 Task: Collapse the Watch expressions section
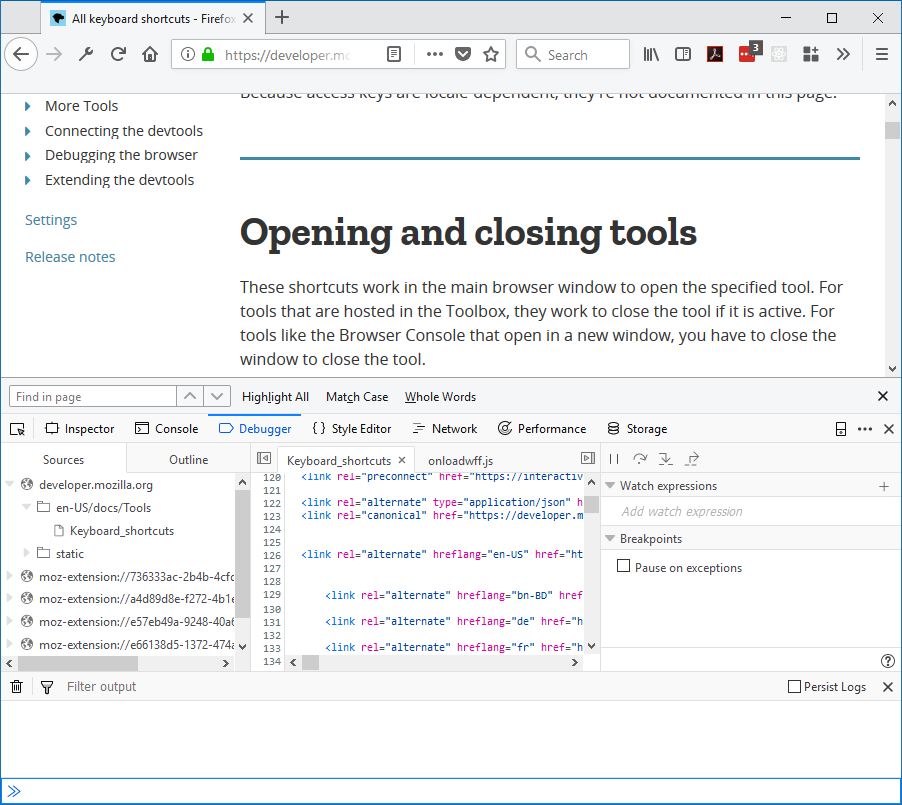point(610,486)
